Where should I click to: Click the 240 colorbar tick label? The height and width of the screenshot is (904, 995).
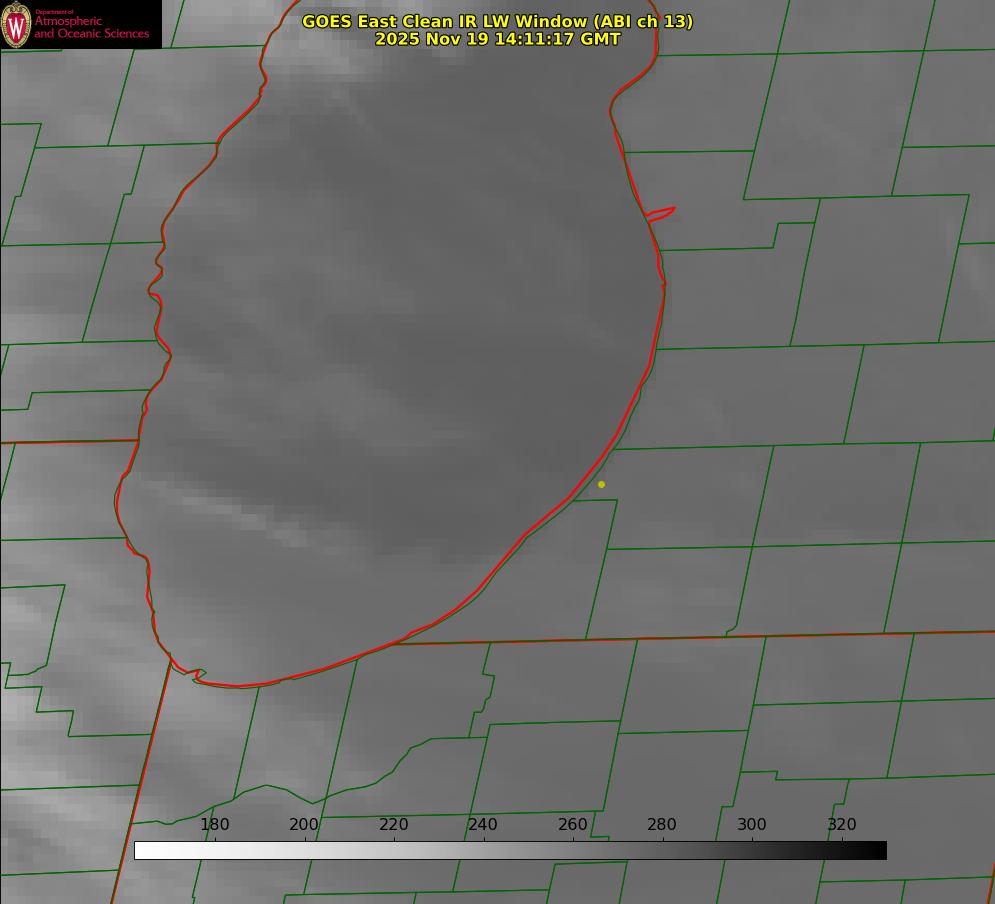click(483, 825)
